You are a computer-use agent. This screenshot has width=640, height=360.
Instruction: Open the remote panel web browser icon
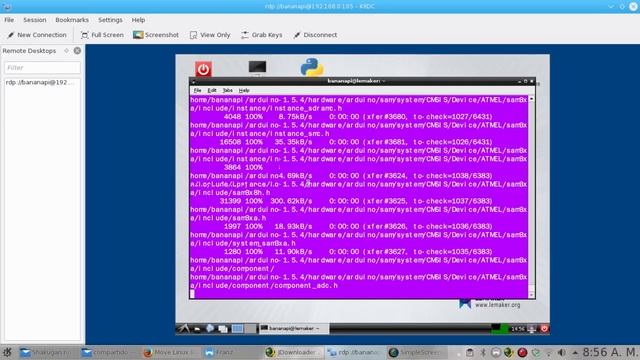point(210,328)
